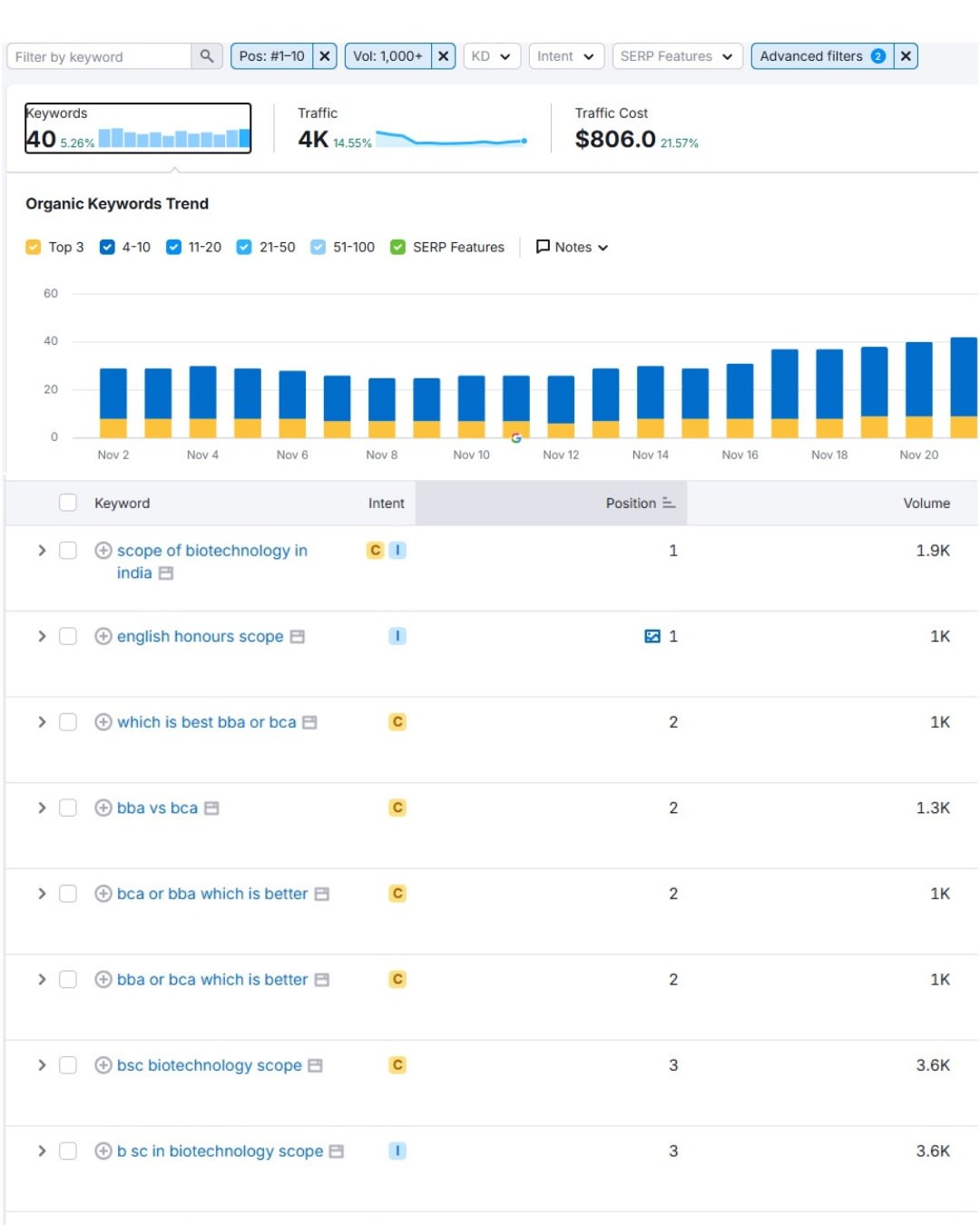Viewport: 980px width, 1225px height.
Task: Expand the 'which is best bba or bca' row
Action: [42, 722]
